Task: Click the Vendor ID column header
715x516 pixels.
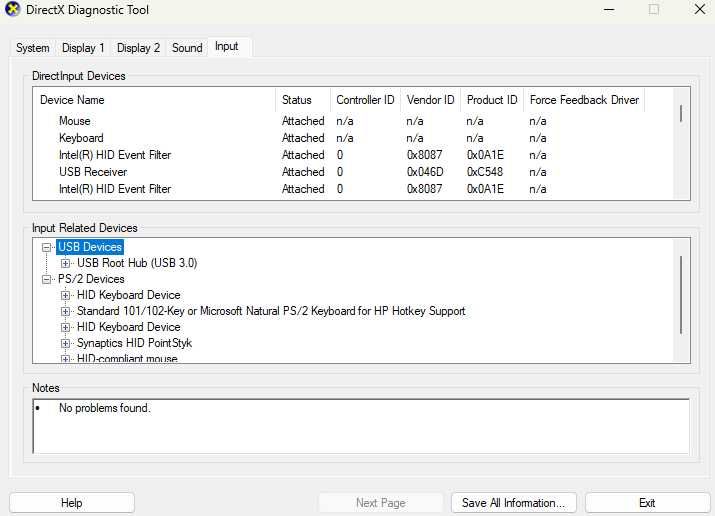Action: pyautogui.click(x=430, y=100)
